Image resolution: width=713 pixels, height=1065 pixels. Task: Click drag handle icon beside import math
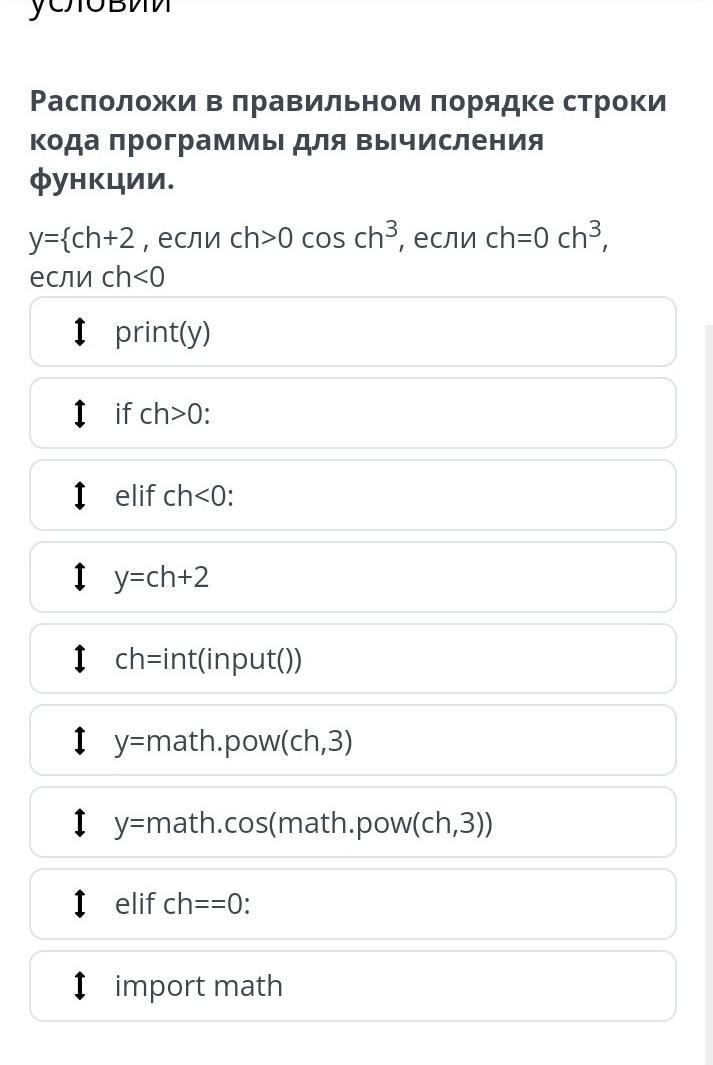click(81, 986)
